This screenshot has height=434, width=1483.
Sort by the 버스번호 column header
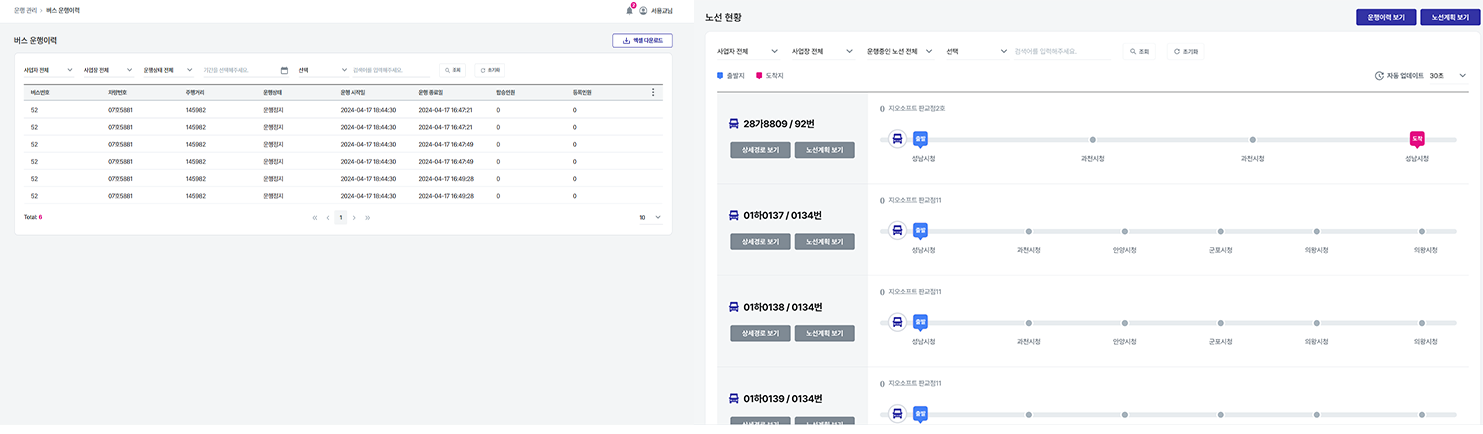point(41,92)
